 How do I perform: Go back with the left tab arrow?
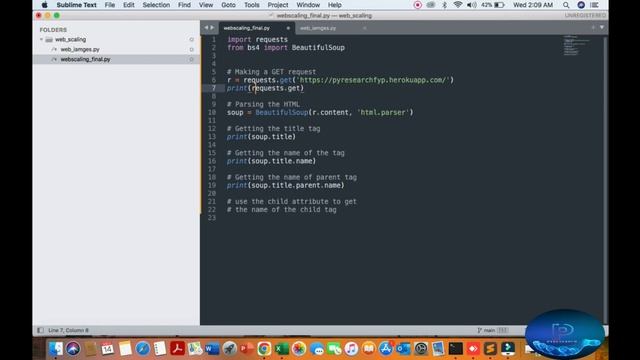tap(206, 28)
